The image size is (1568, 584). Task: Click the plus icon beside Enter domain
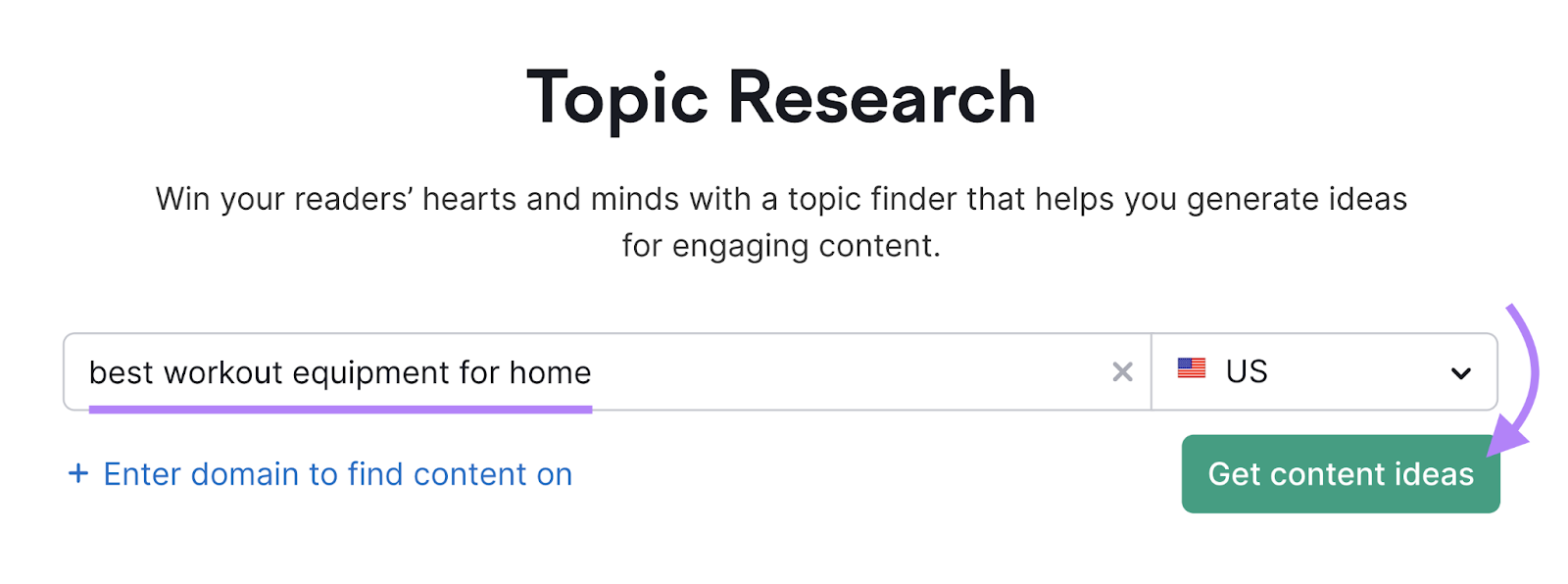[78, 474]
